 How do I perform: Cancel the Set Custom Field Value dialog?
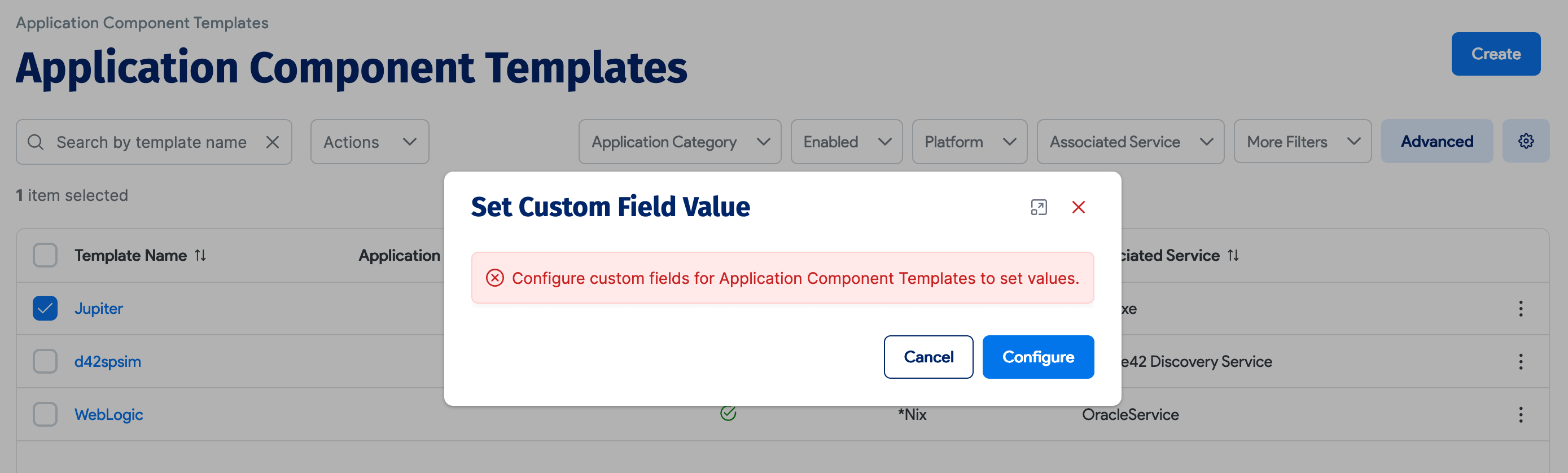point(928,357)
